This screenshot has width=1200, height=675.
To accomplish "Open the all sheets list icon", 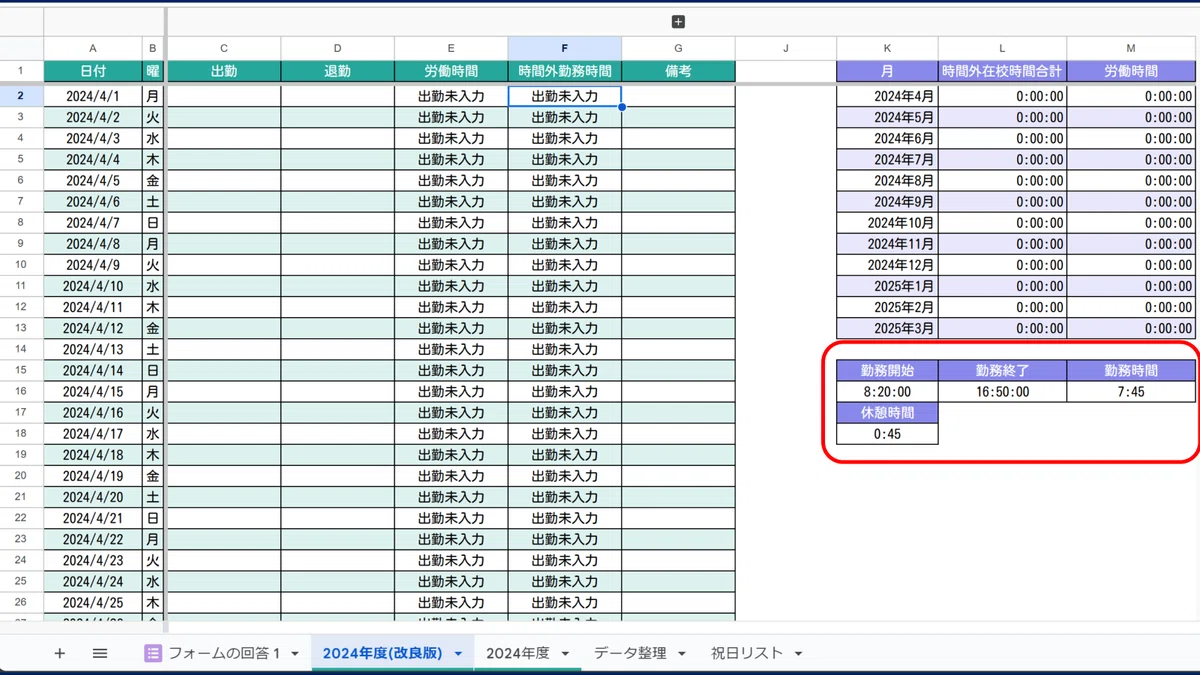I will click(x=100, y=653).
